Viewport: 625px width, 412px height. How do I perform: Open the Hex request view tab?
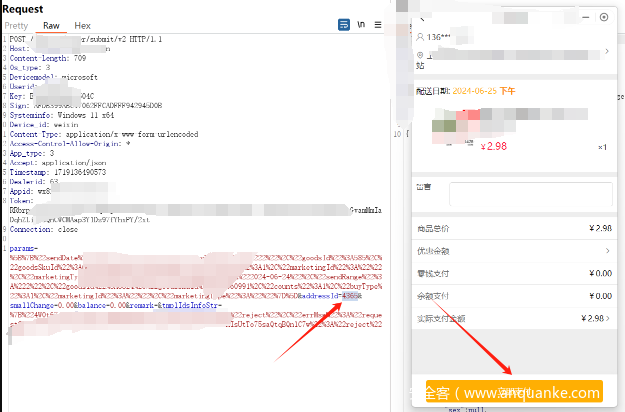(x=83, y=26)
